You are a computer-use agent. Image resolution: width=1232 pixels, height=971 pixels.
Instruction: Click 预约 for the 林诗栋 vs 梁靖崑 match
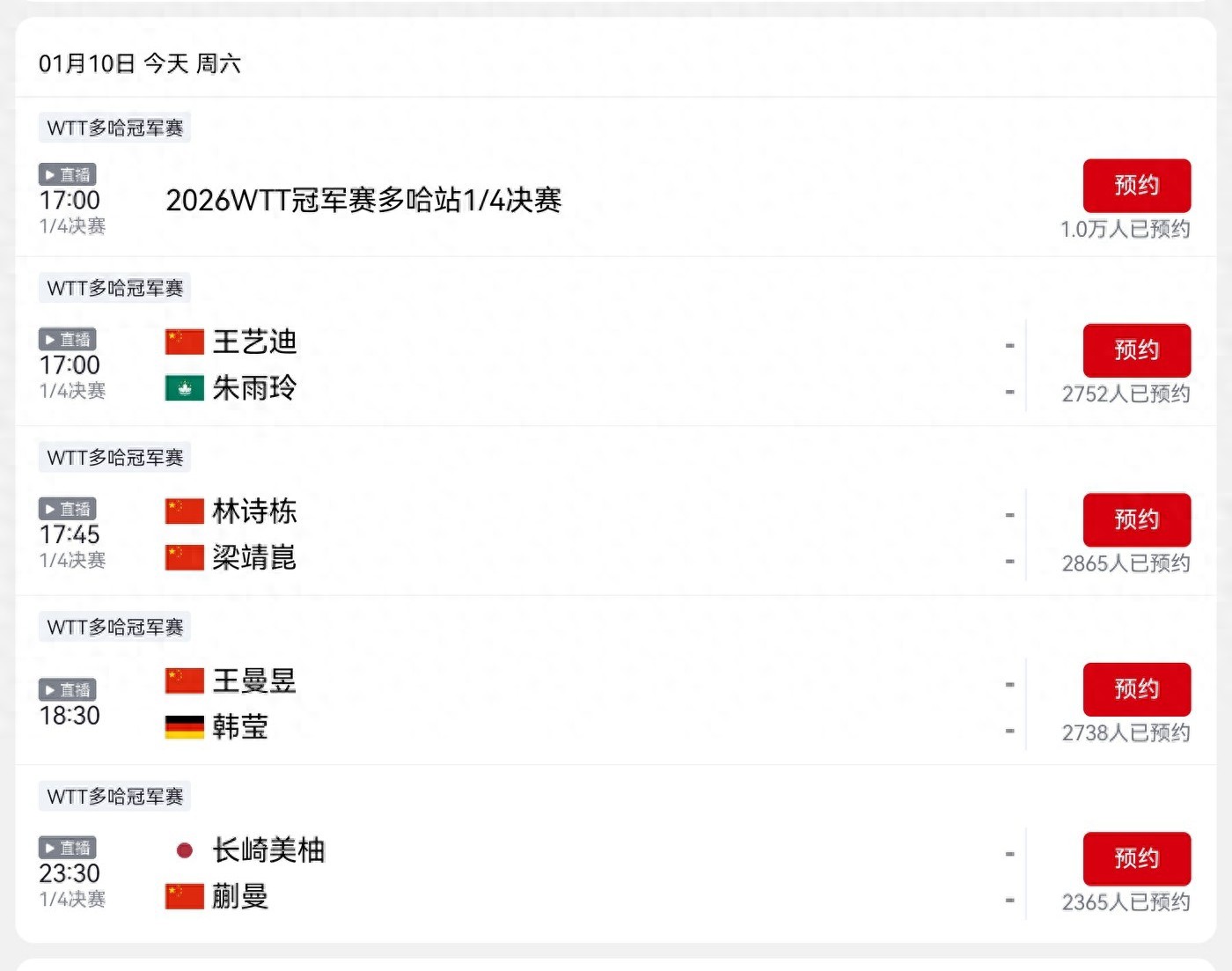[x=1137, y=519]
